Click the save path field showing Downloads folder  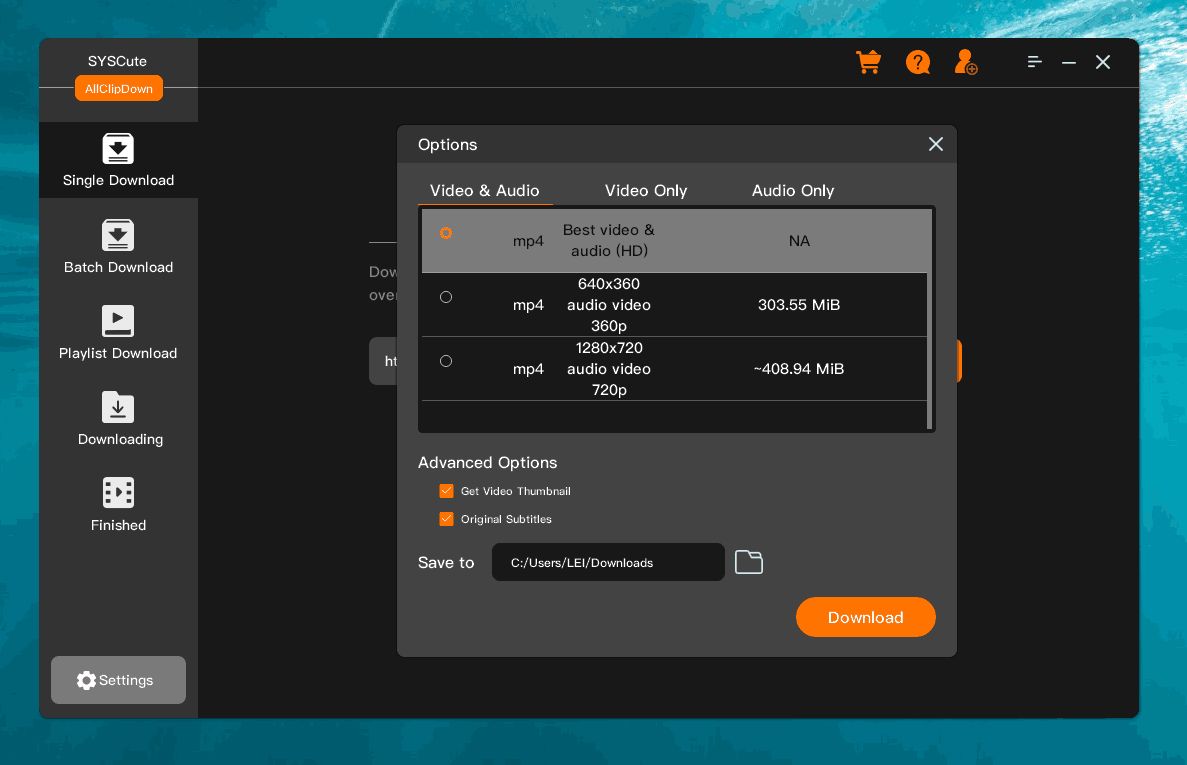coord(608,562)
